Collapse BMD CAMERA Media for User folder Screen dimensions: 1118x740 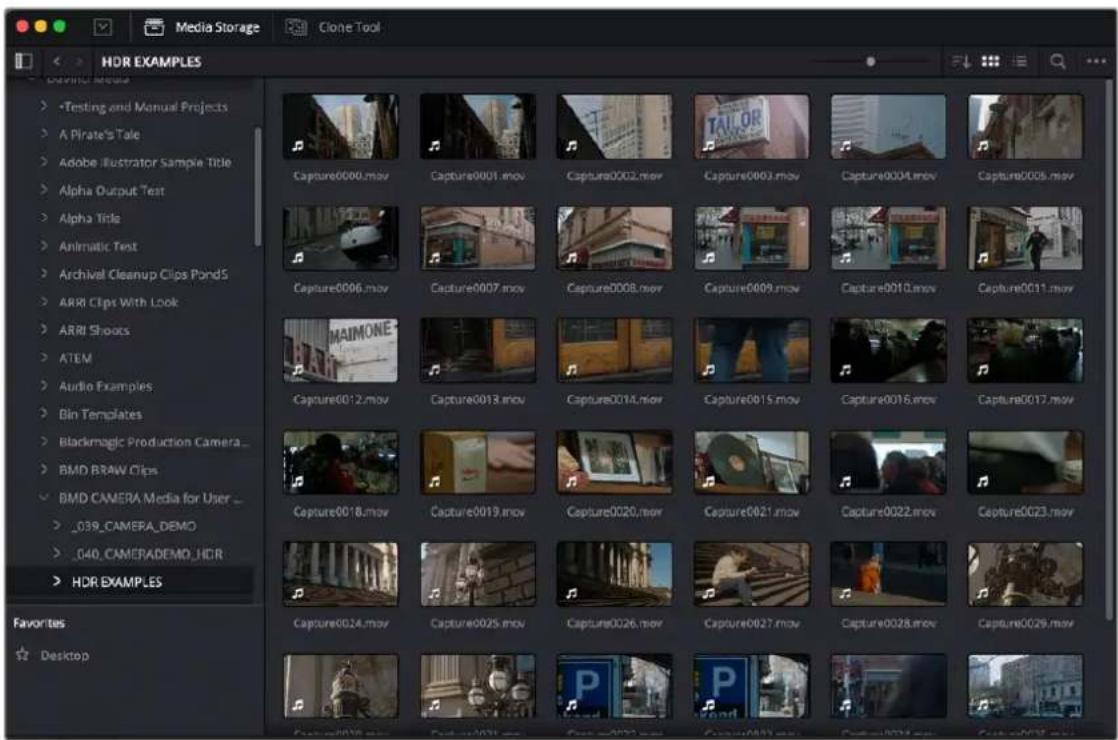tap(43, 498)
